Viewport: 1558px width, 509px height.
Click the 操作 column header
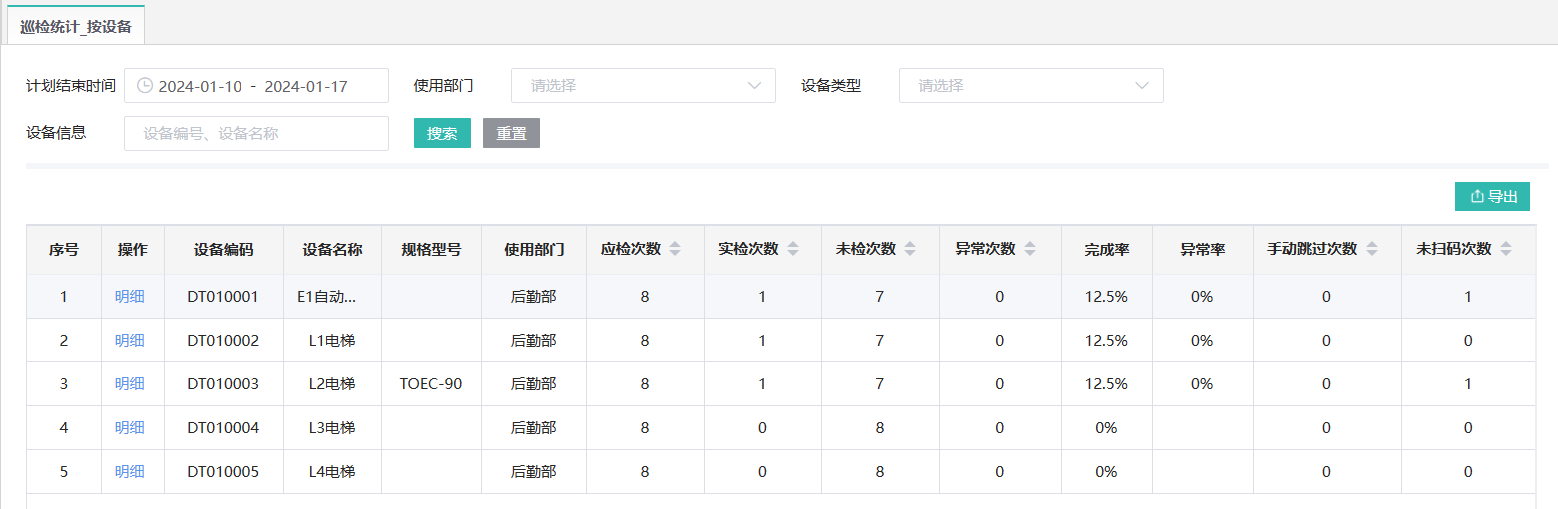pyautogui.click(x=133, y=249)
